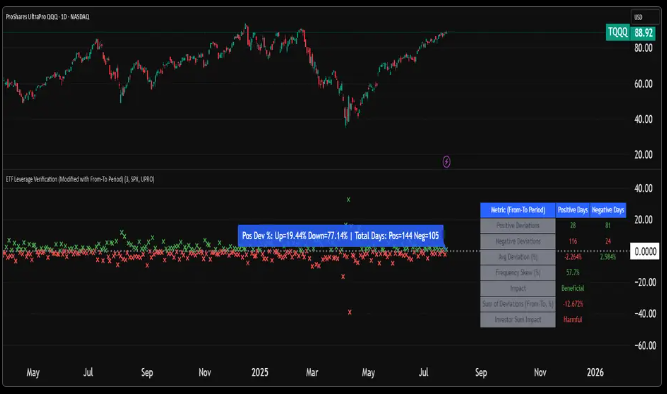Click the lowest red X outlier marker

[350, 312]
